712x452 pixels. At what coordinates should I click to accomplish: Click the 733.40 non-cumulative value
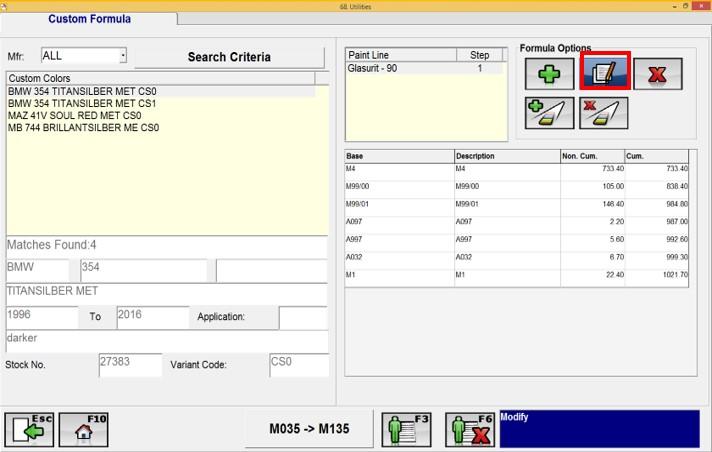click(613, 169)
